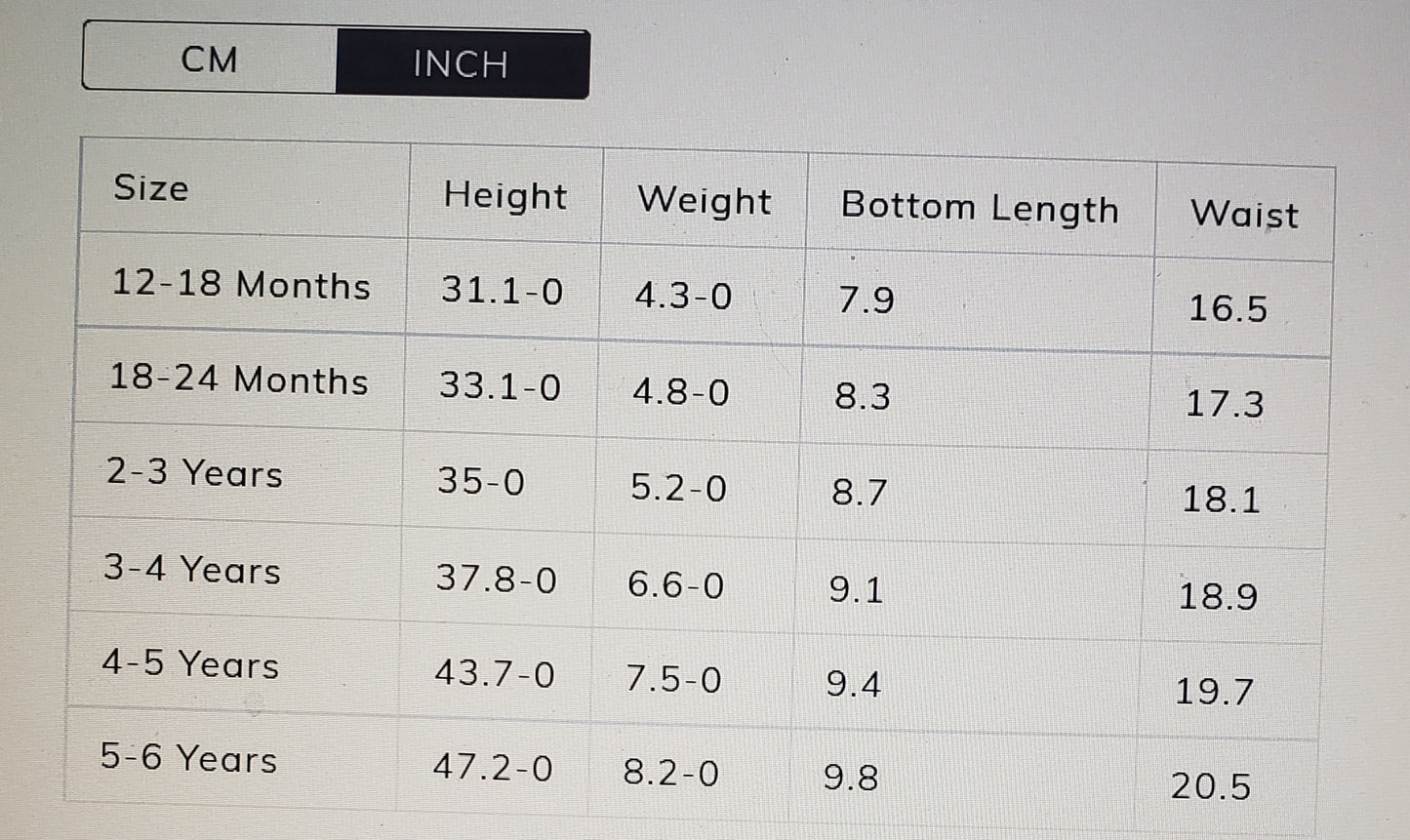
Task: Switch the size chart to CM
Action: (209, 60)
